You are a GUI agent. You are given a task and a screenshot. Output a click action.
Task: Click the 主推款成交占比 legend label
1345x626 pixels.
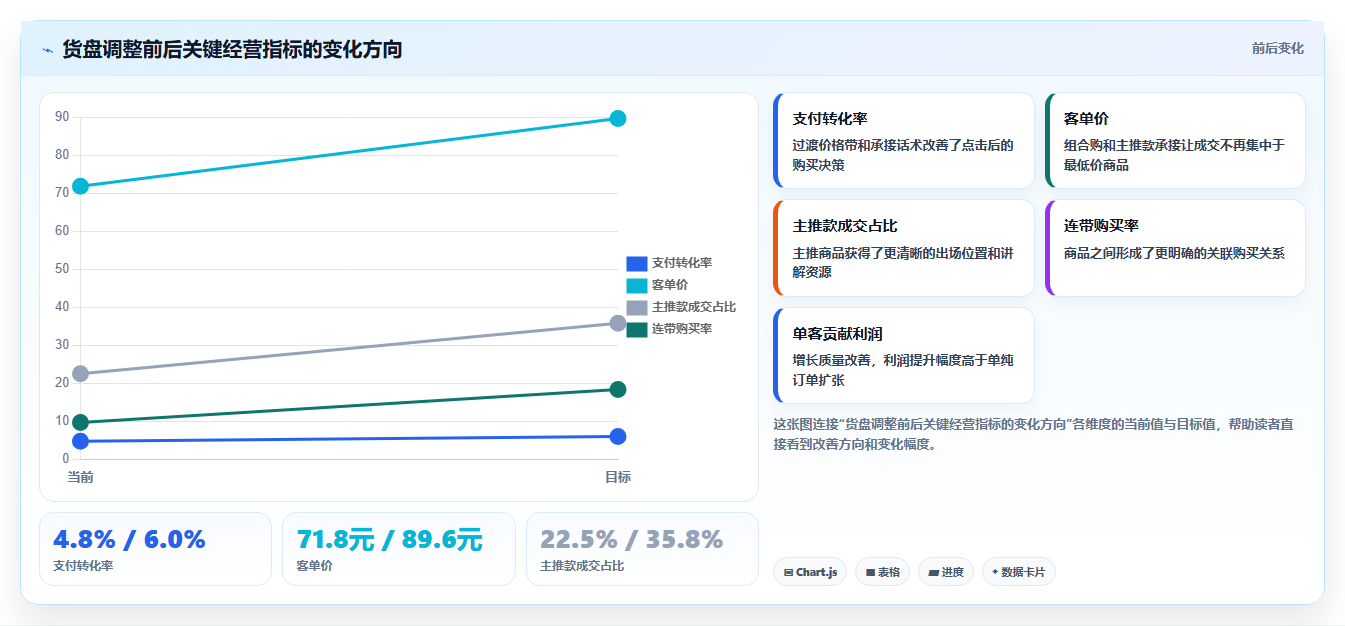(x=694, y=307)
